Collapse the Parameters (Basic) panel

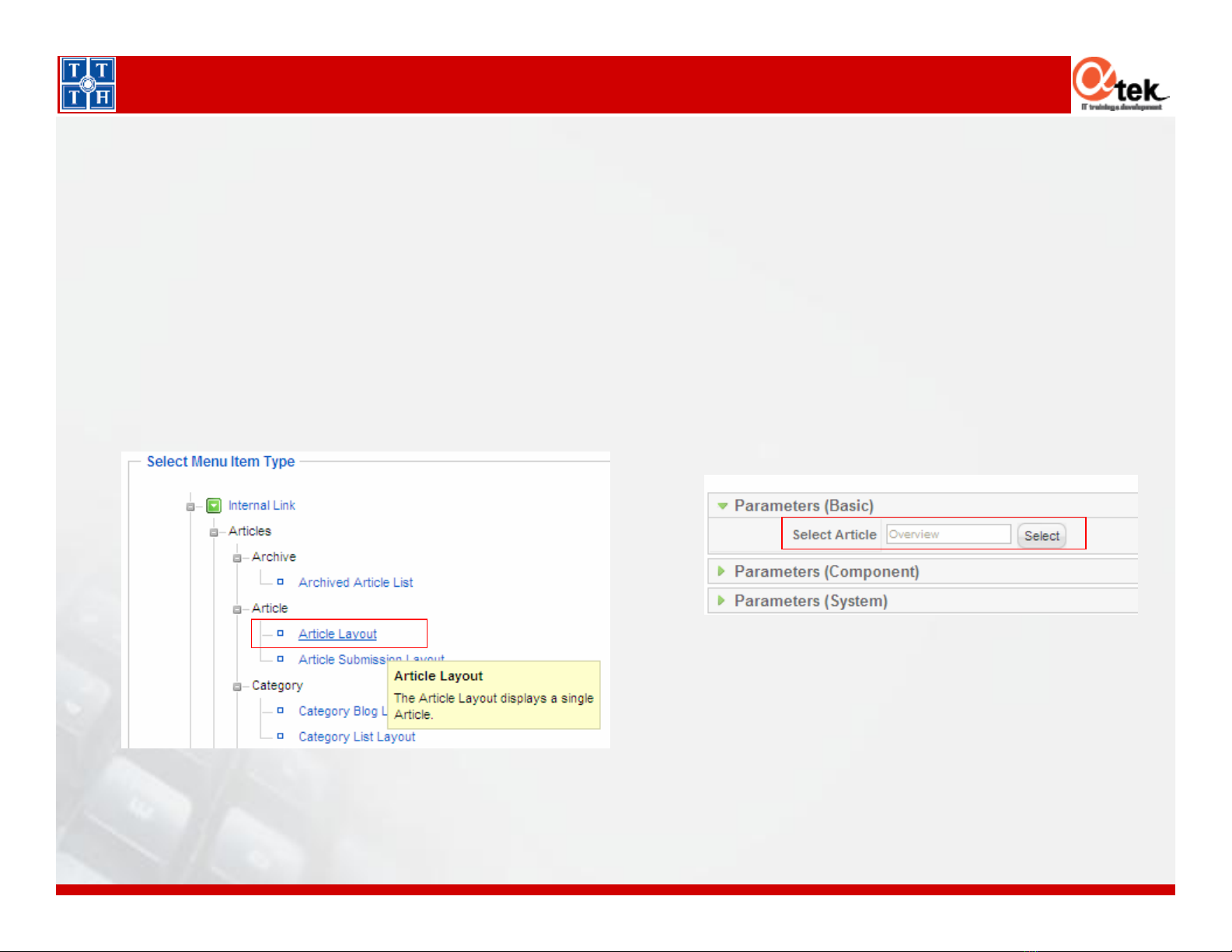click(723, 506)
